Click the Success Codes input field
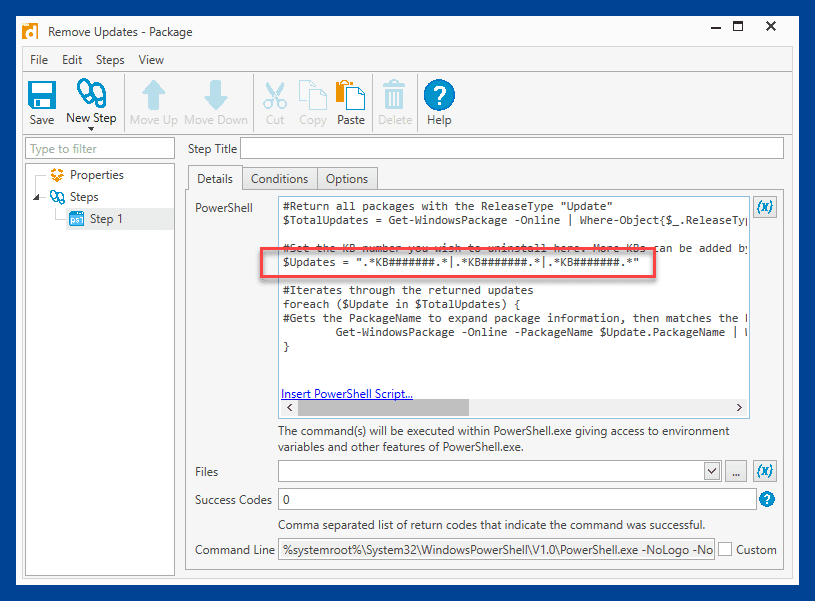Viewport: 815px width, 601px height. [x=517, y=500]
